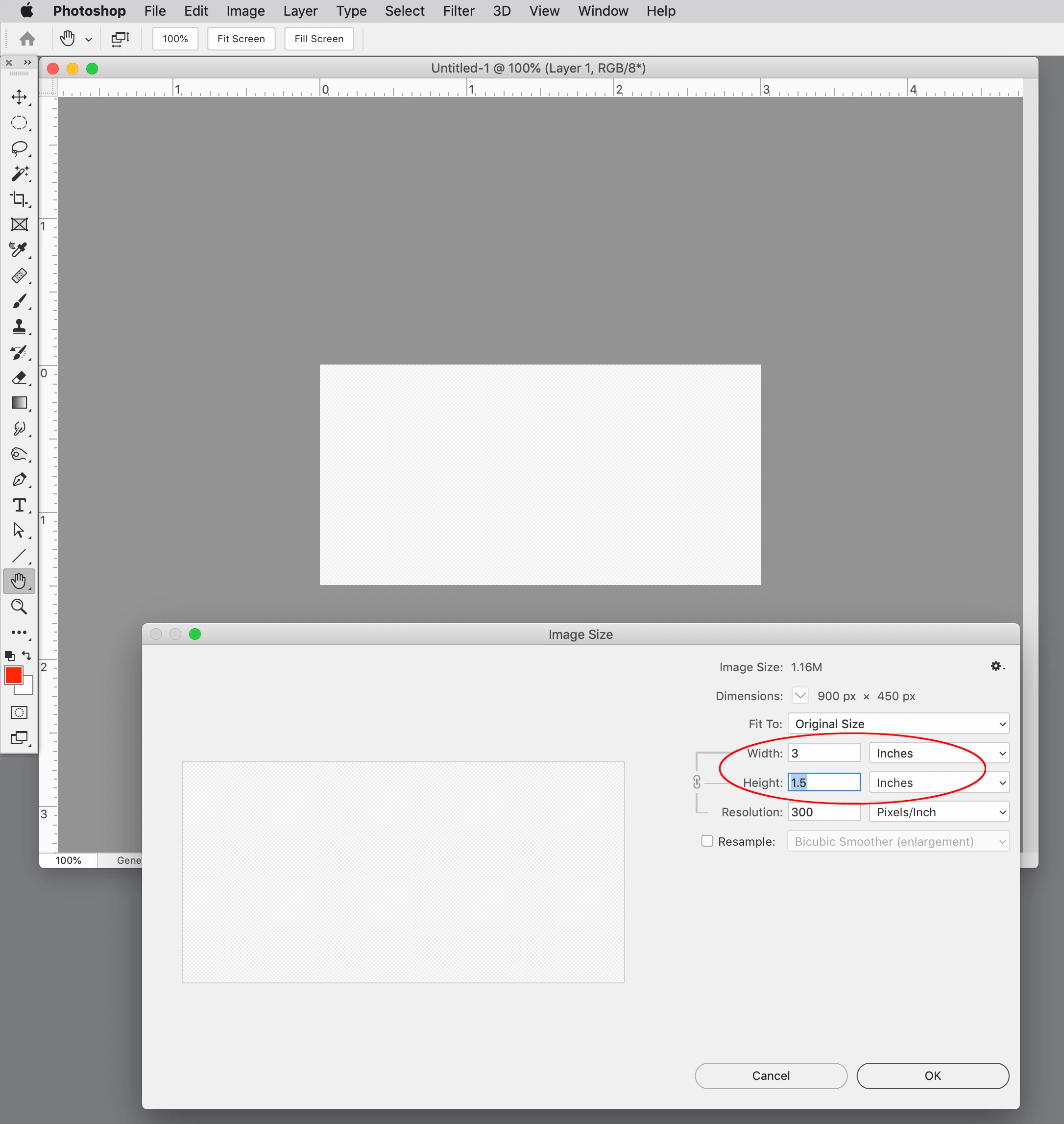Viewport: 1064px width, 1124px height.
Task: Select the Zoom tool in toolbar
Action: pyautogui.click(x=19, y=607)
